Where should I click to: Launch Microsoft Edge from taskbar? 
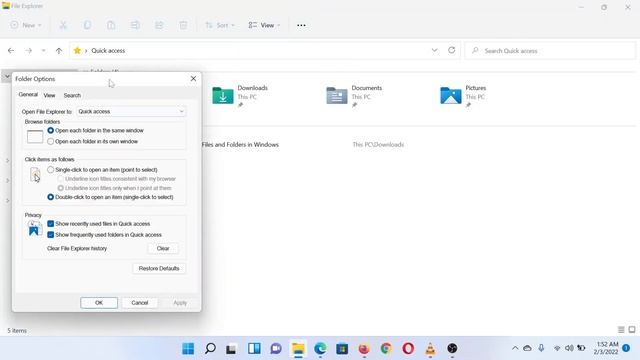tap(320, 349)
